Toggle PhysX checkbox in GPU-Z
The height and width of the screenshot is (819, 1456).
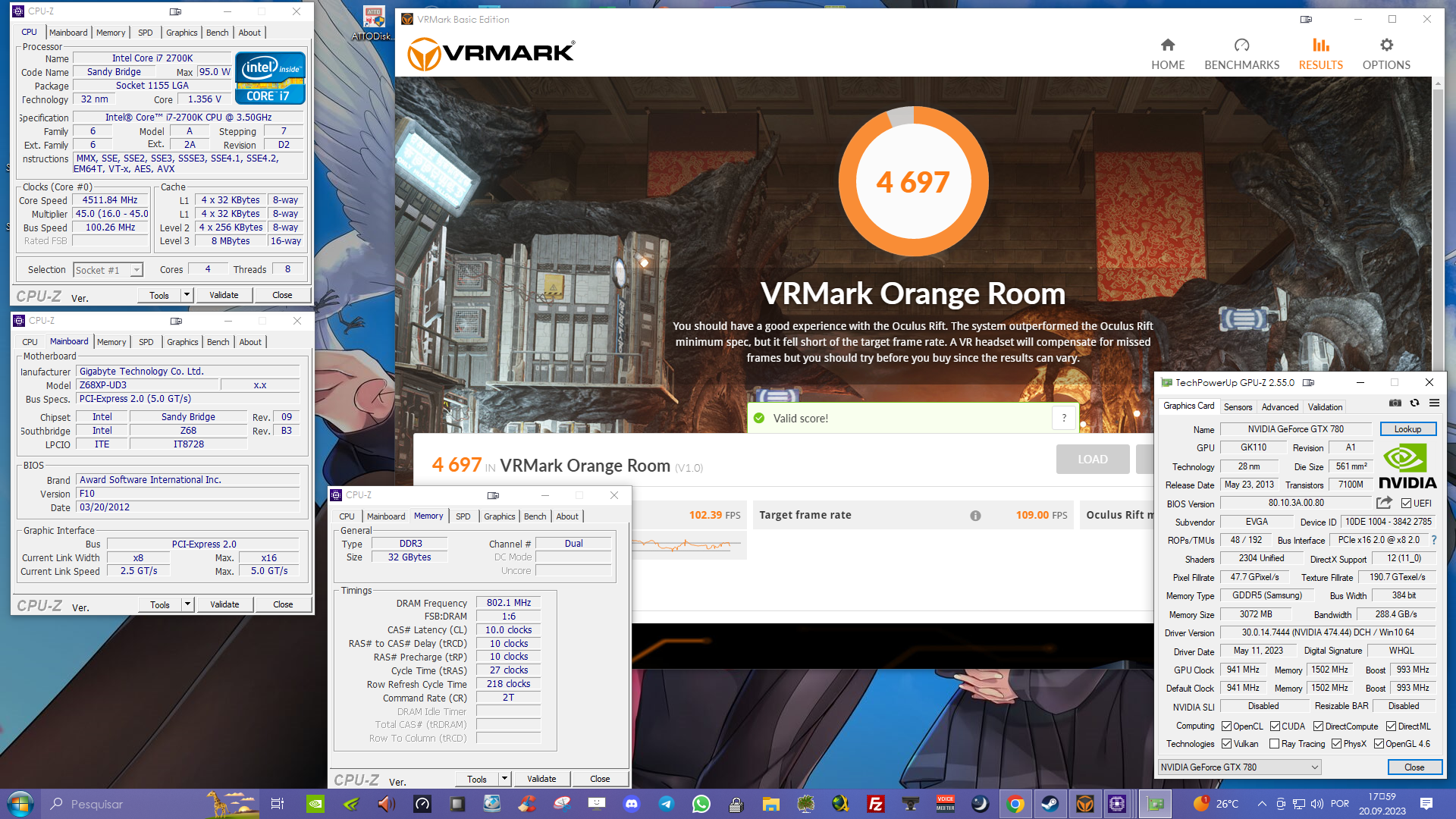tap(1336, 744)
